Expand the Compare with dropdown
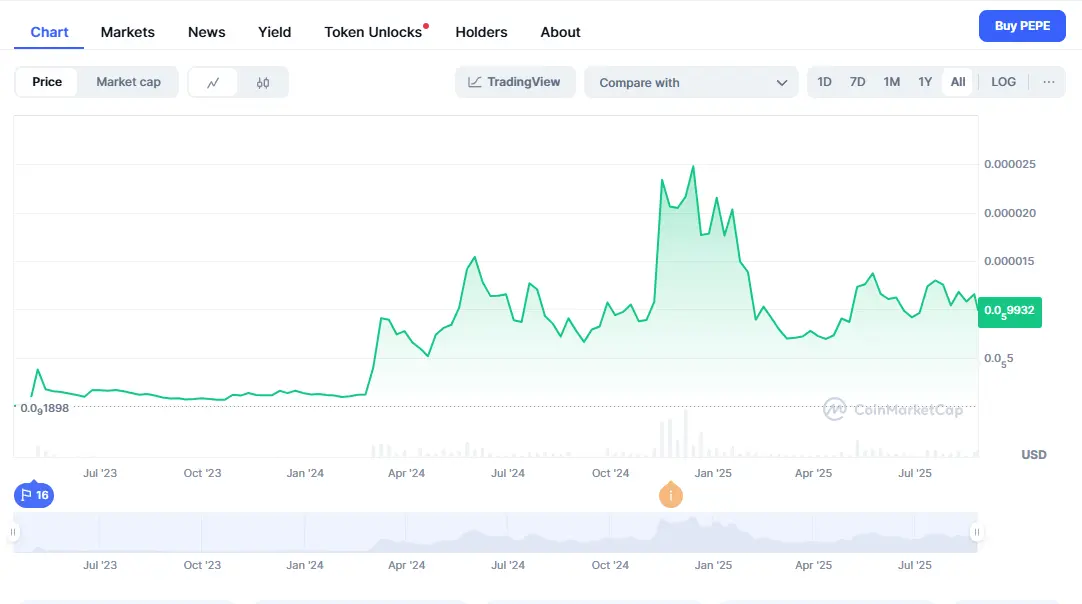 pos(691,83)
